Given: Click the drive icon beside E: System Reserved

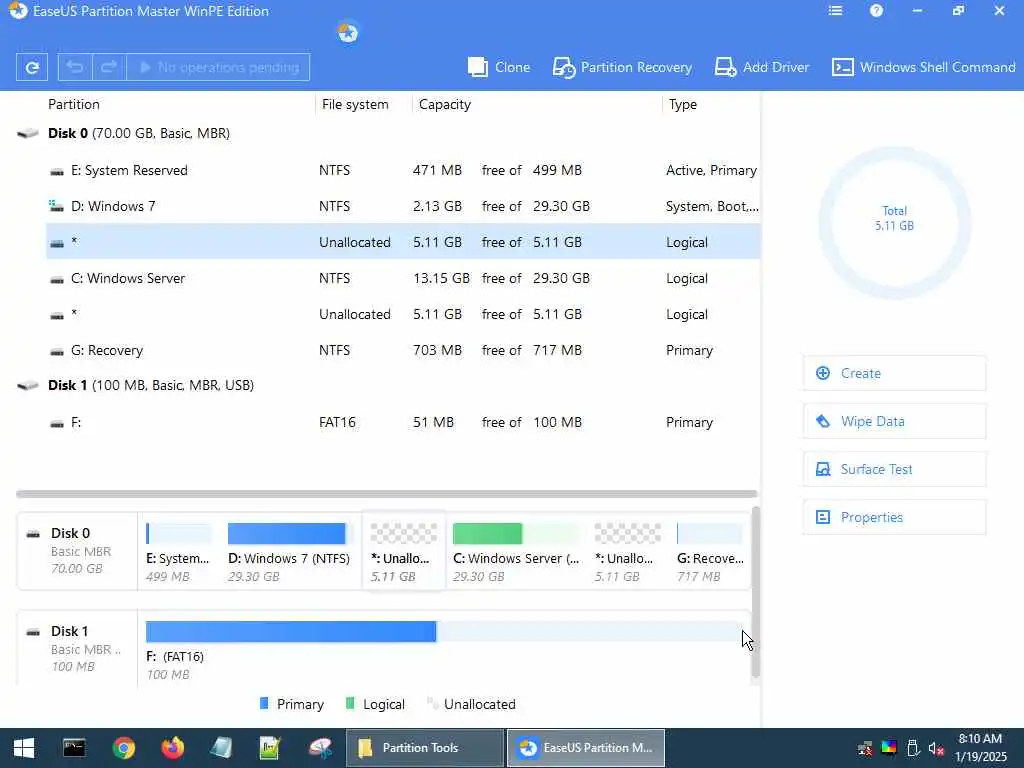Looking at the screenshot, I should pos(57,172).
